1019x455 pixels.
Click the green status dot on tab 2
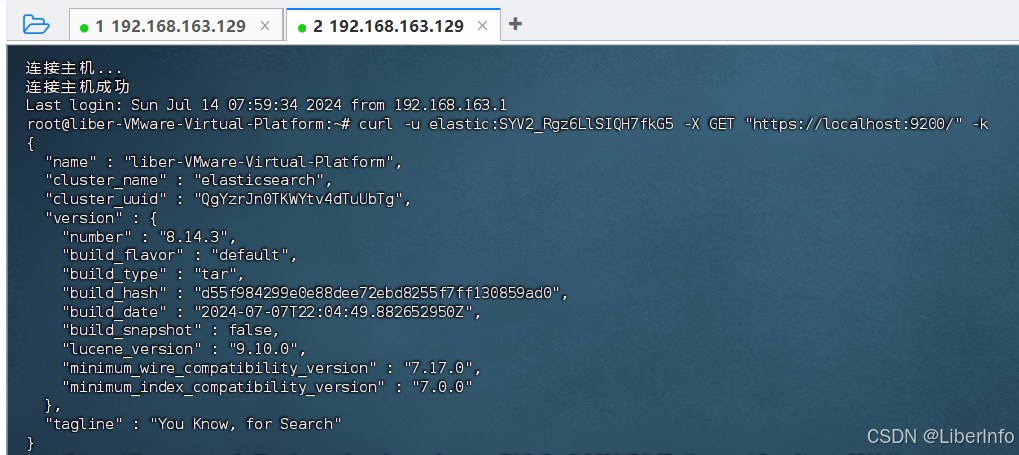[302, 27]
